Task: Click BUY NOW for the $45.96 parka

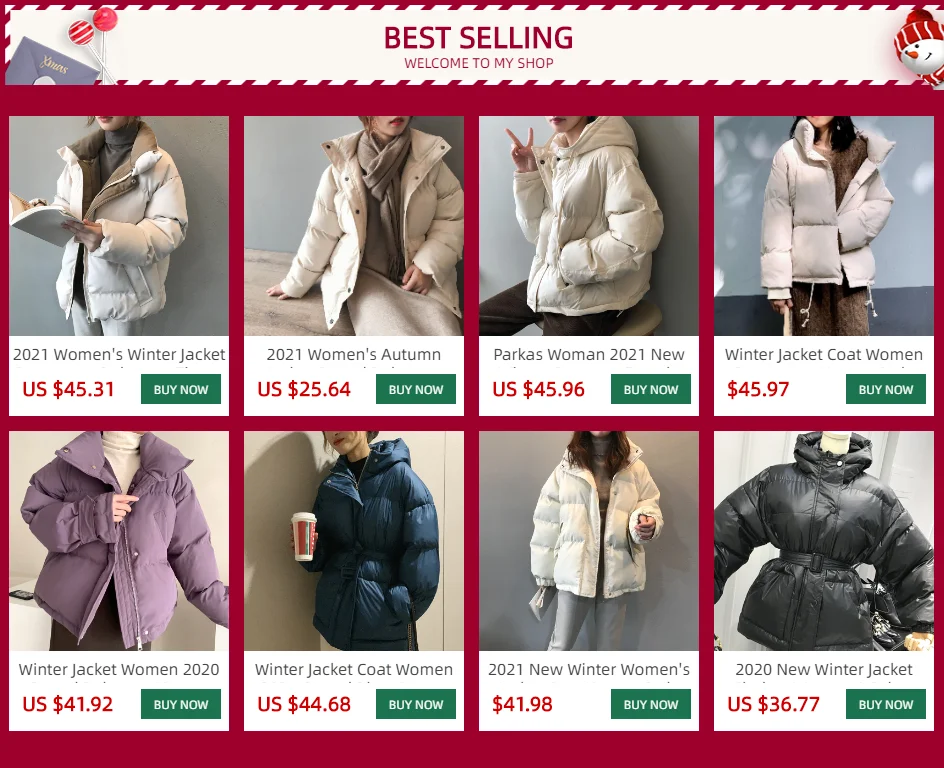Action: pos(651,389)
